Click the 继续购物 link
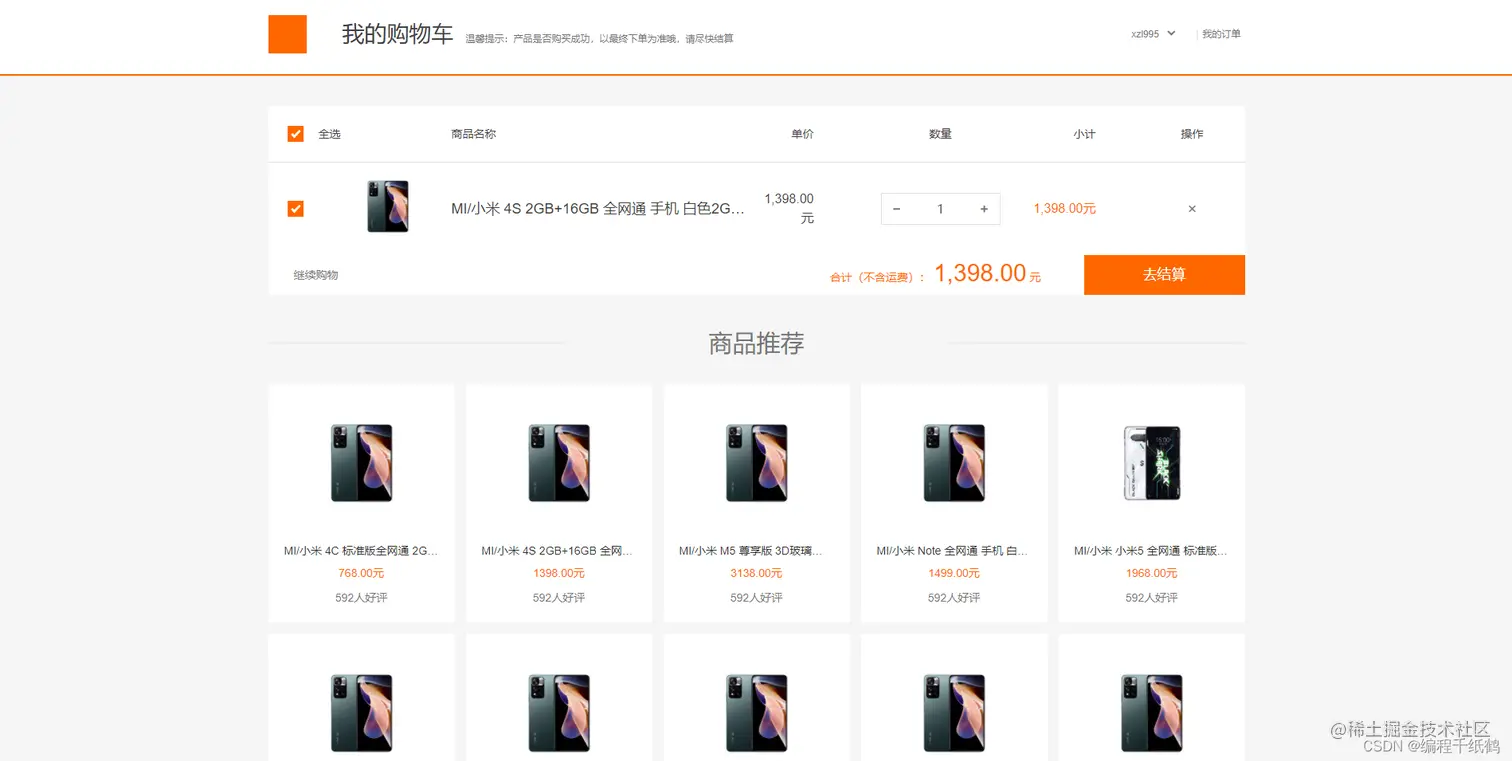Image resolution: width=1512 pixels, height=761 pixels. [x=316, y=274]
